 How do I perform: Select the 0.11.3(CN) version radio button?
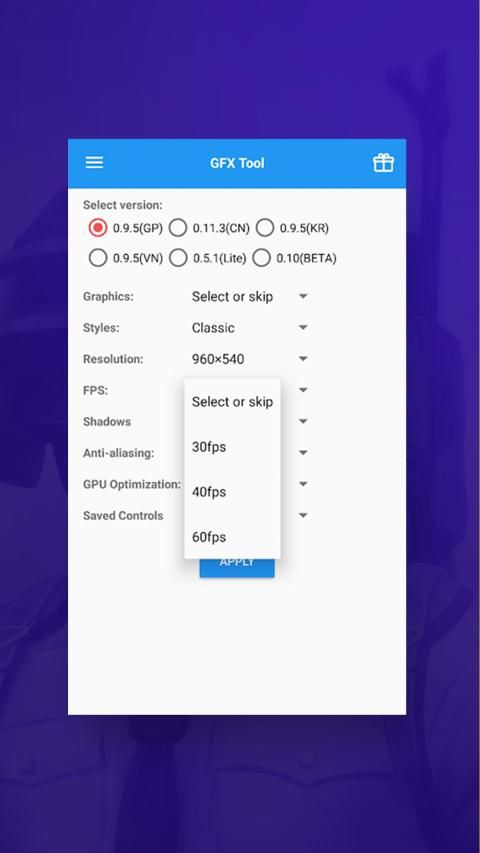178,228
